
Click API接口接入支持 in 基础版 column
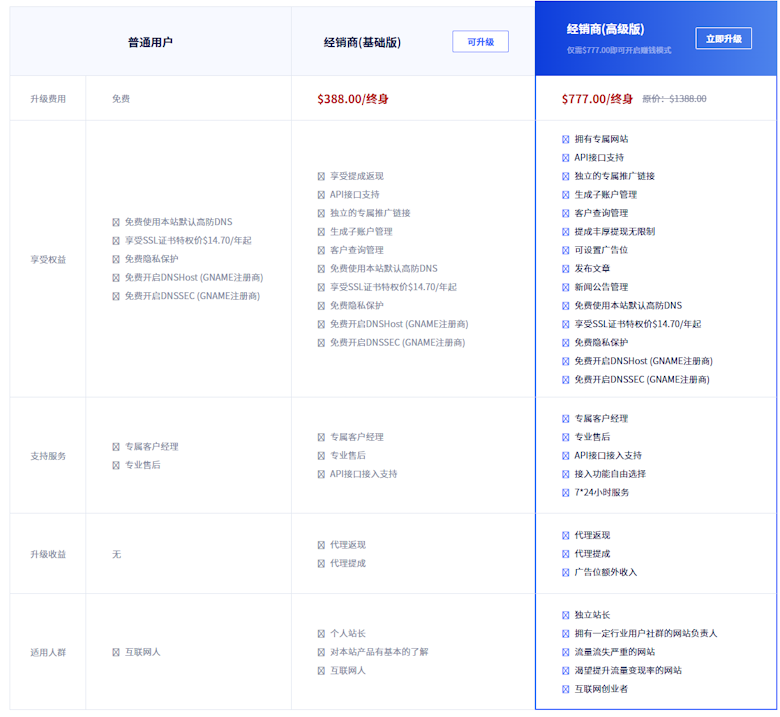point(364,474)
